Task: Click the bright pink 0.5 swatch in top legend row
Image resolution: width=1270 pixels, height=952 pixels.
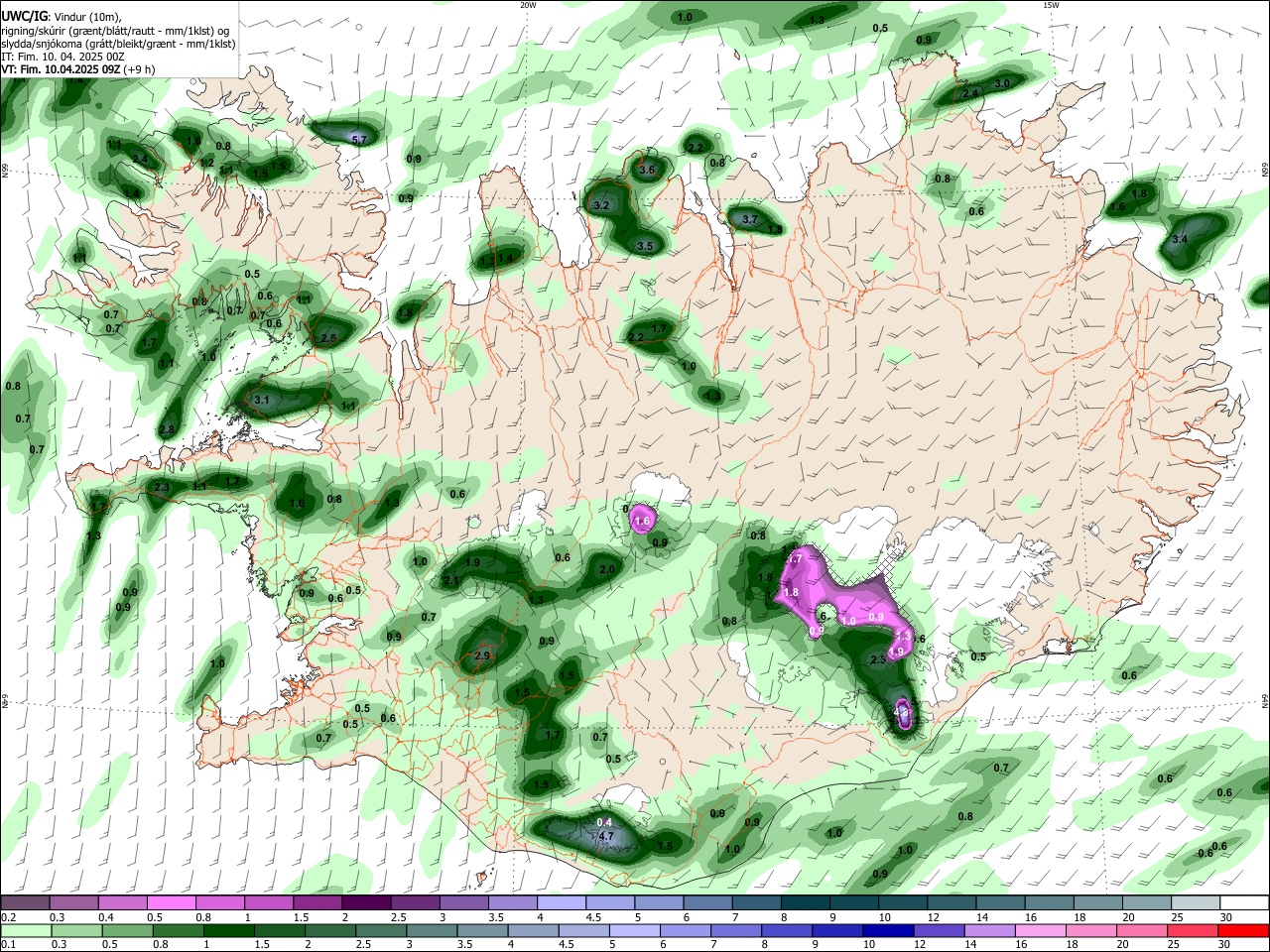Action: pos(171,903)
